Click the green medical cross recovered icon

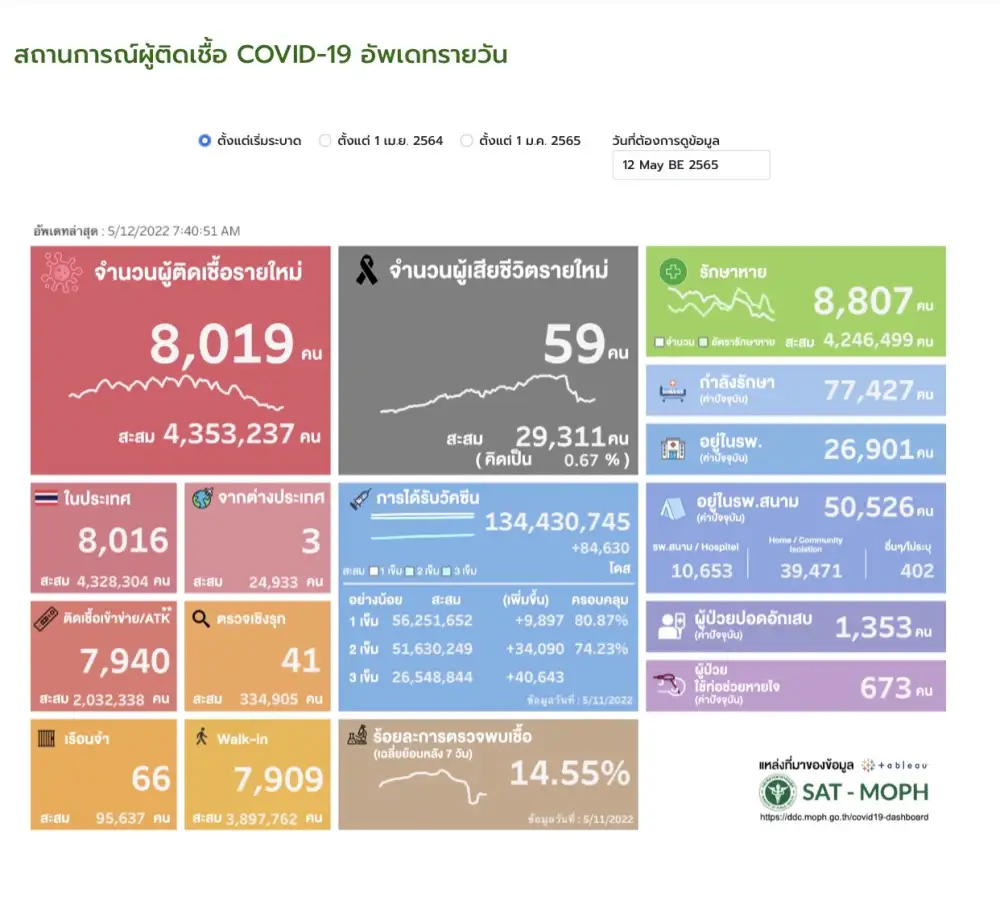[x=673, y=272]
